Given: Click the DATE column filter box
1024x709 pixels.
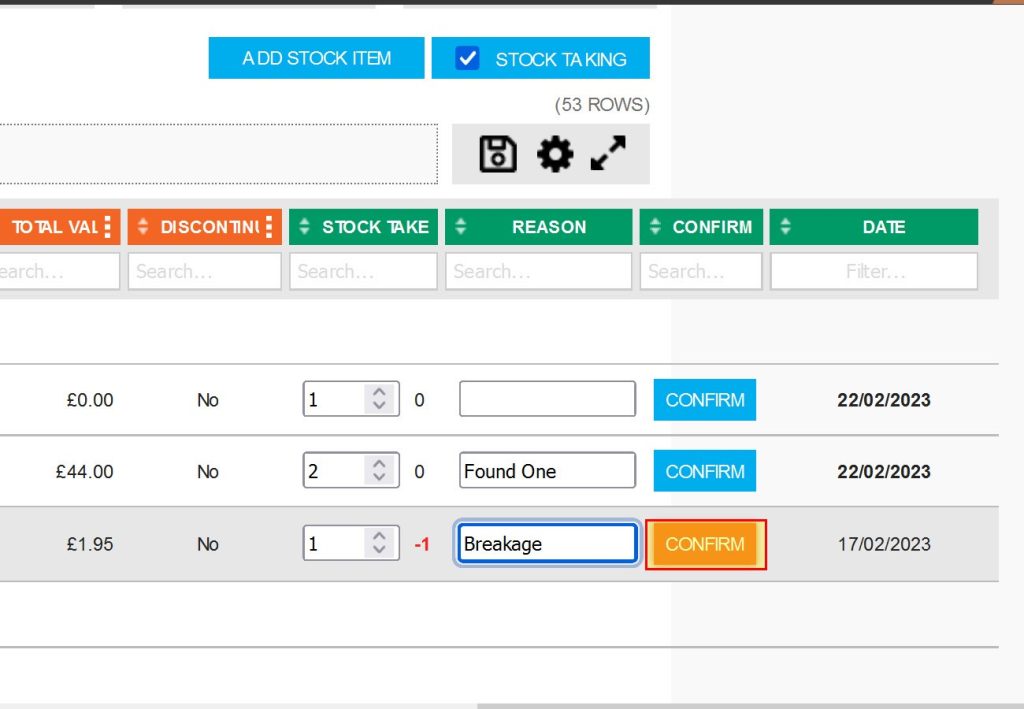Looking at the screenshot, I should [873, 270].
